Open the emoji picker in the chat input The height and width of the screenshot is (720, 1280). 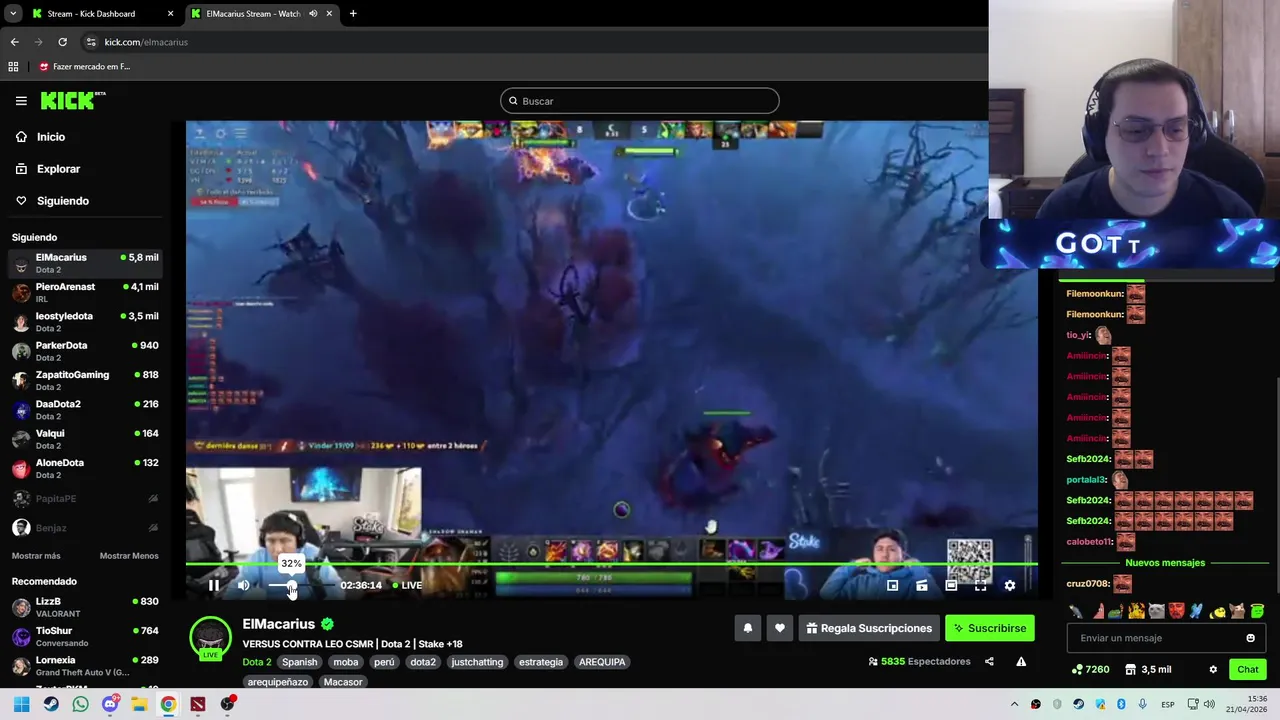pyautogui.click(x=1250, y=638)
